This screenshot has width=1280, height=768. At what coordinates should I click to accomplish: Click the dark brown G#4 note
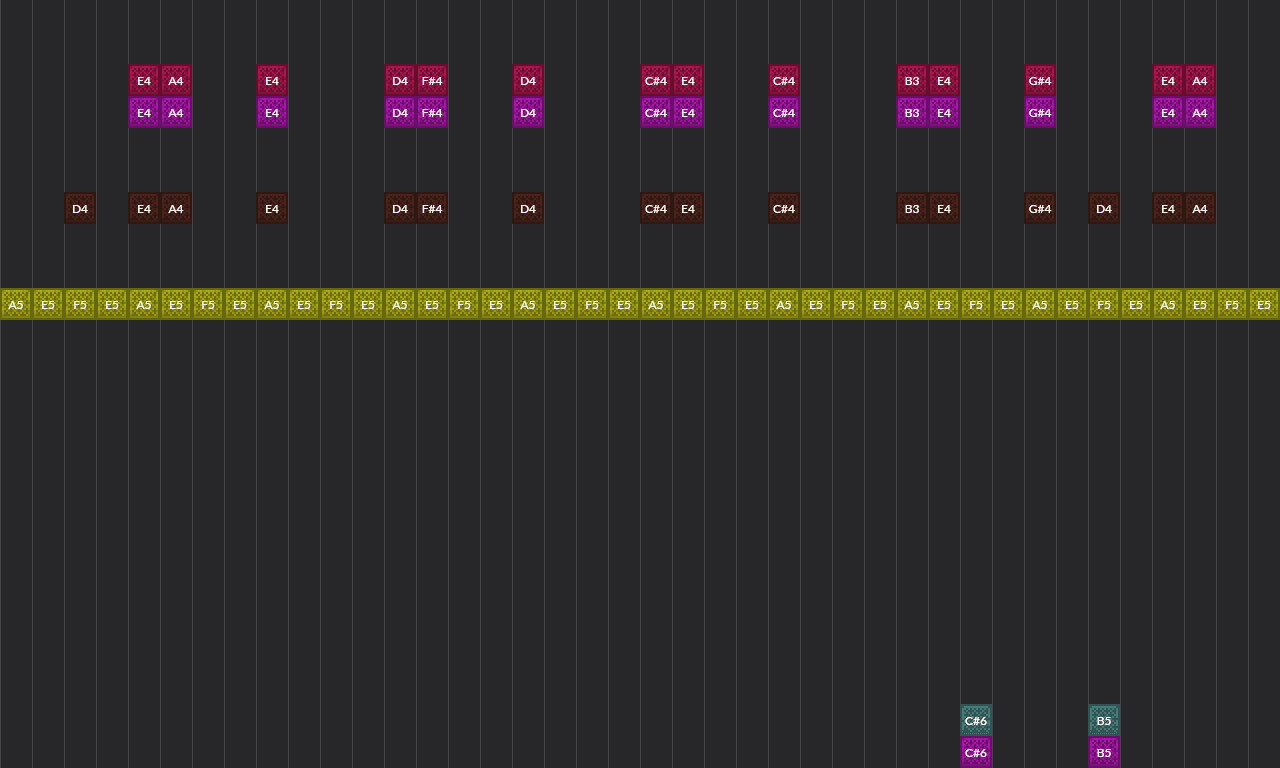(1040, 208)
